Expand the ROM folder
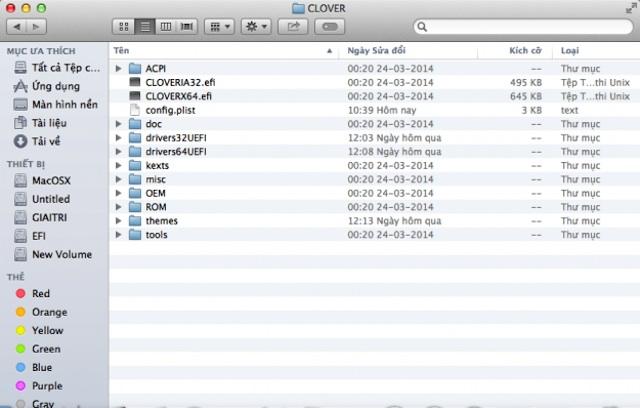Image resolution: width=640 pixels, height=408 pixels. tap(118, 207)
